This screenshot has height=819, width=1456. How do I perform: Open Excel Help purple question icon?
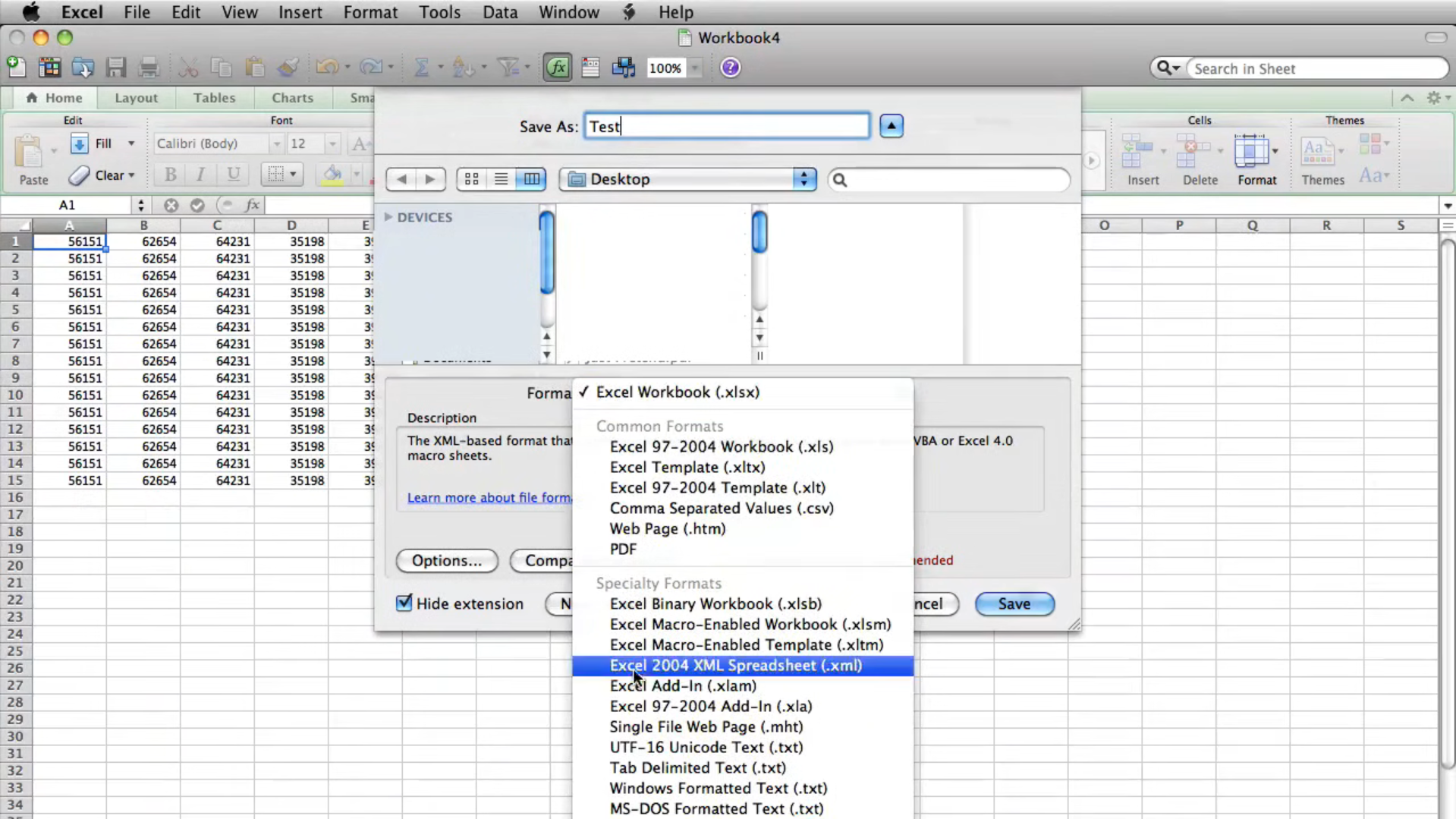click(730, 68)
